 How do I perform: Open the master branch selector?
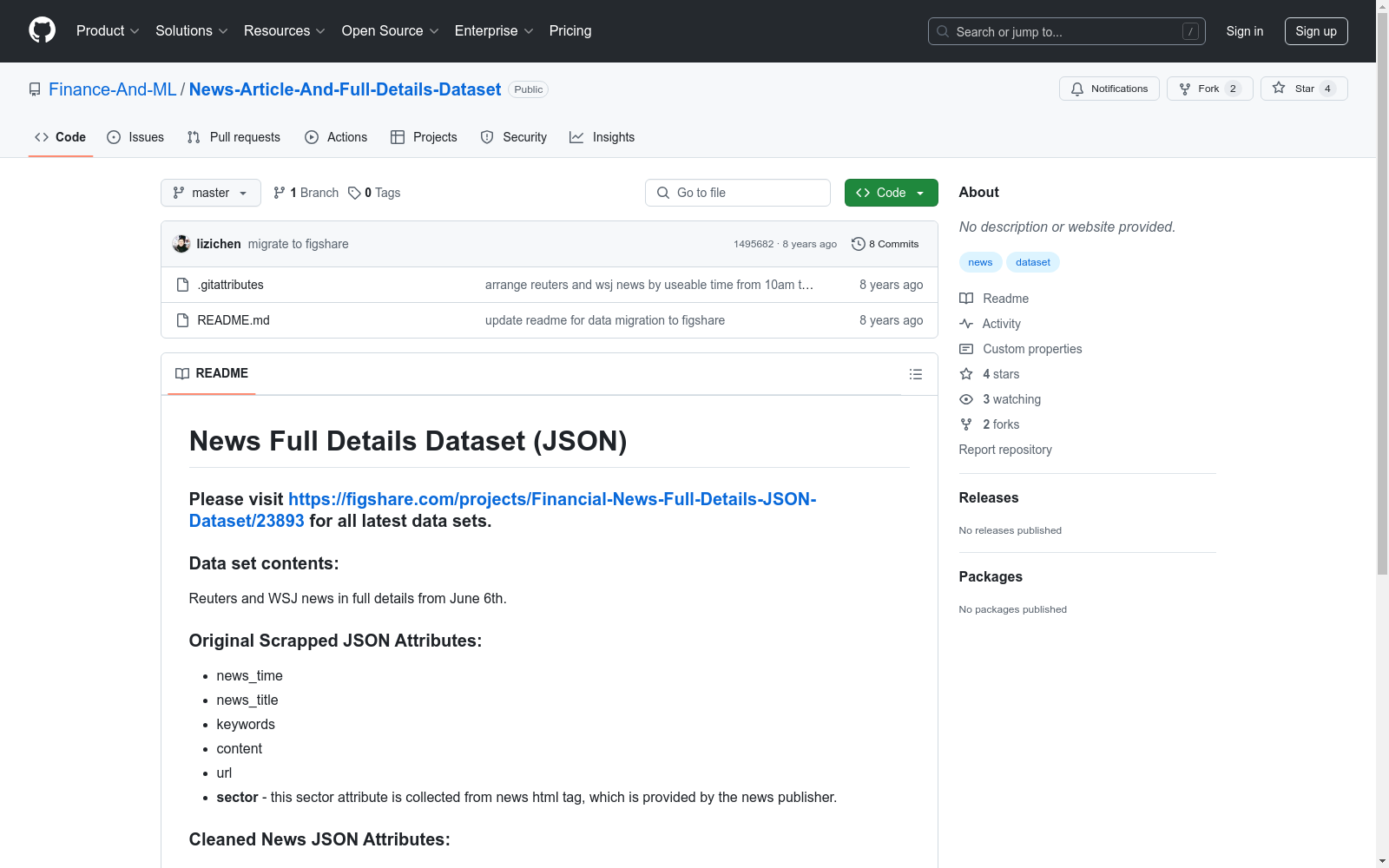211,193
